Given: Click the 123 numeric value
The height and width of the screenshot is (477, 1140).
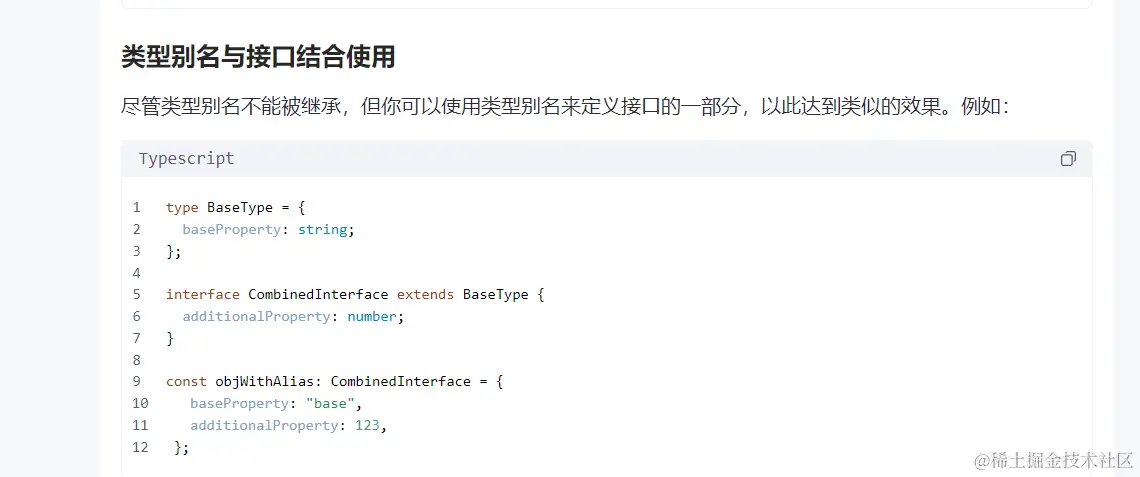Looking at the screenshot, I should pos(367,425).
